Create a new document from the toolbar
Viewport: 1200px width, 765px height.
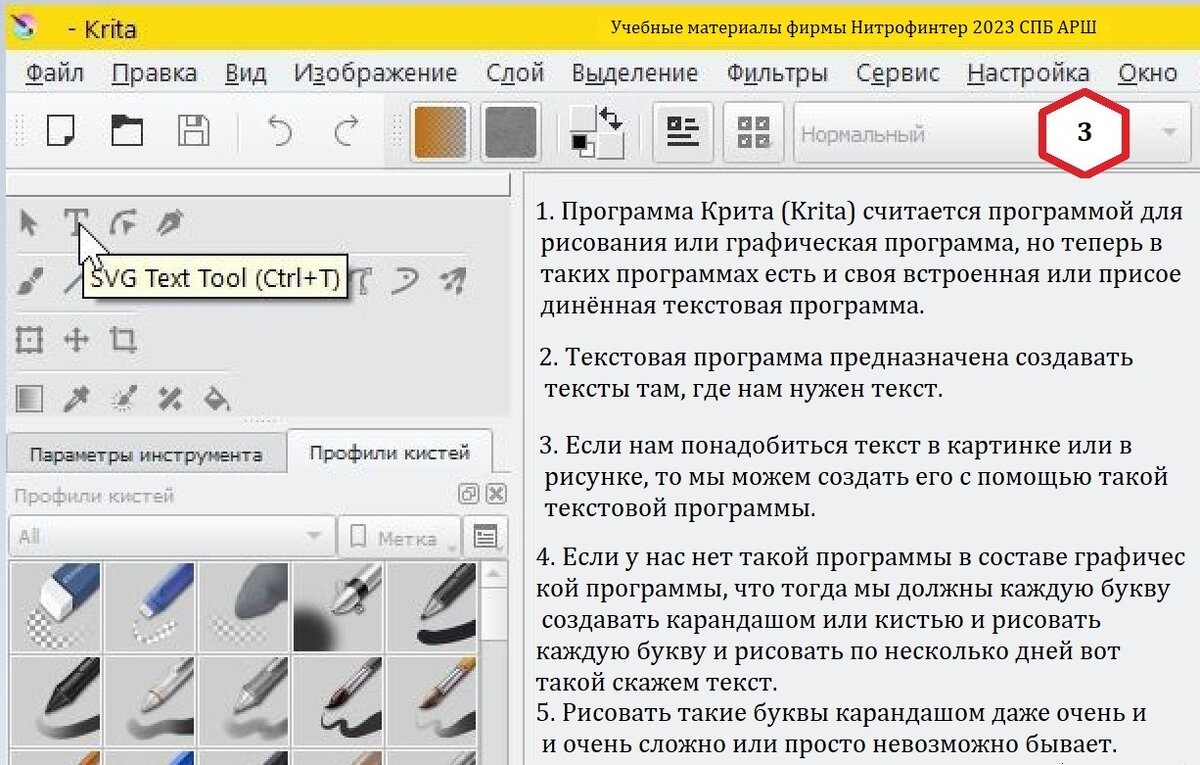61,131
